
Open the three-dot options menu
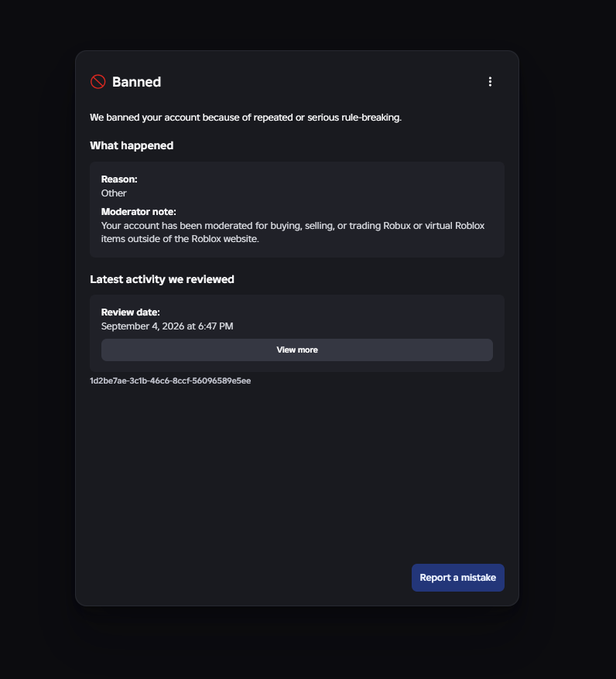coord(490,82)
